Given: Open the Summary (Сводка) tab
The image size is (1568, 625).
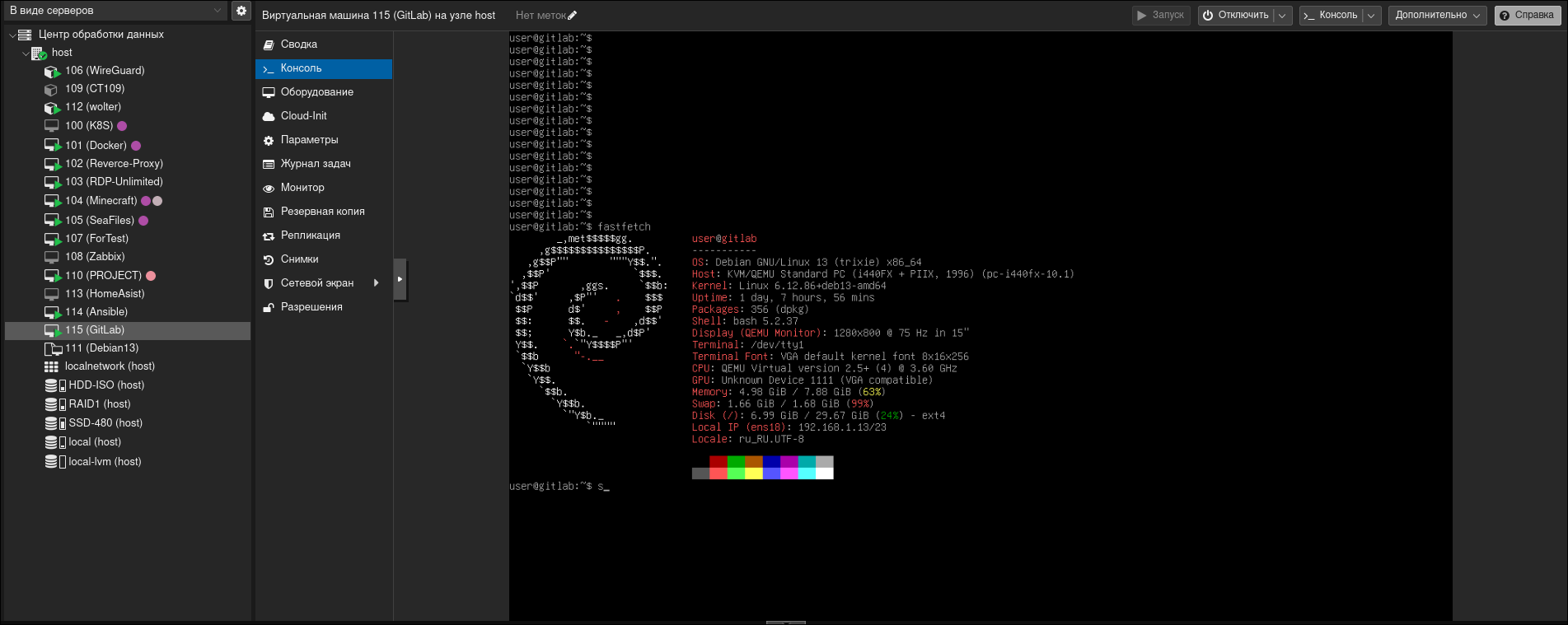Looking at the screenshot, I should click(x=324, y=44).
